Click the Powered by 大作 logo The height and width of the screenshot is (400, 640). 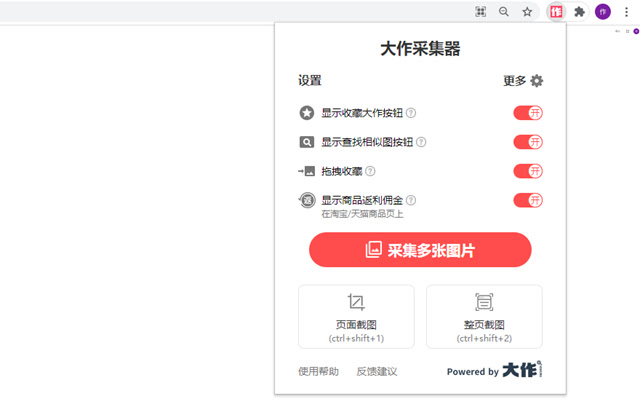494,371
